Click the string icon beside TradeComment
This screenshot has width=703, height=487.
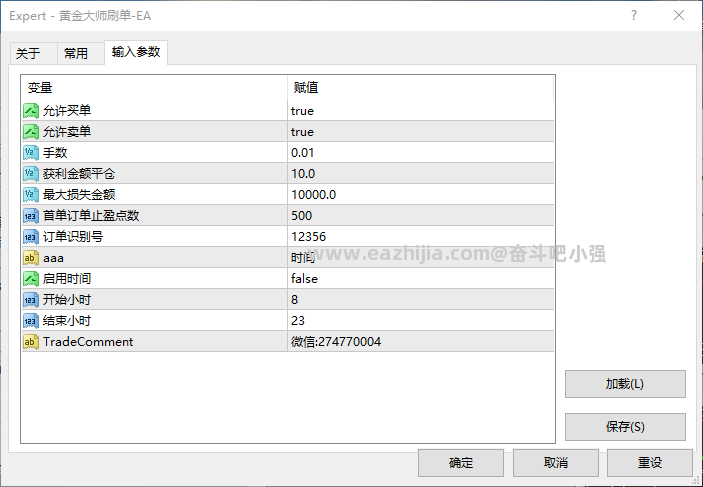[31, 342]
